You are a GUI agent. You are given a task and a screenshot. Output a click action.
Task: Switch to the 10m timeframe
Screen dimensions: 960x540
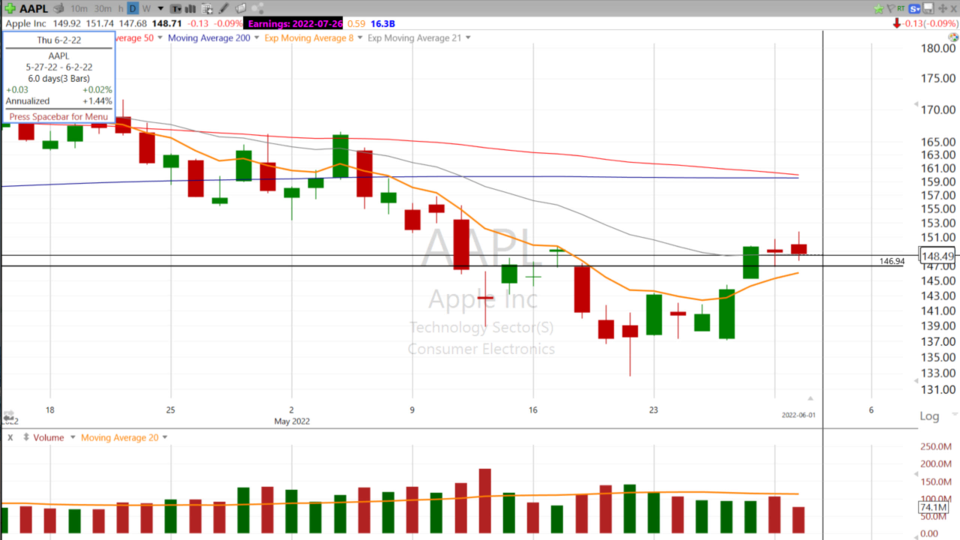pyautogui.click(x=78, y=8)
